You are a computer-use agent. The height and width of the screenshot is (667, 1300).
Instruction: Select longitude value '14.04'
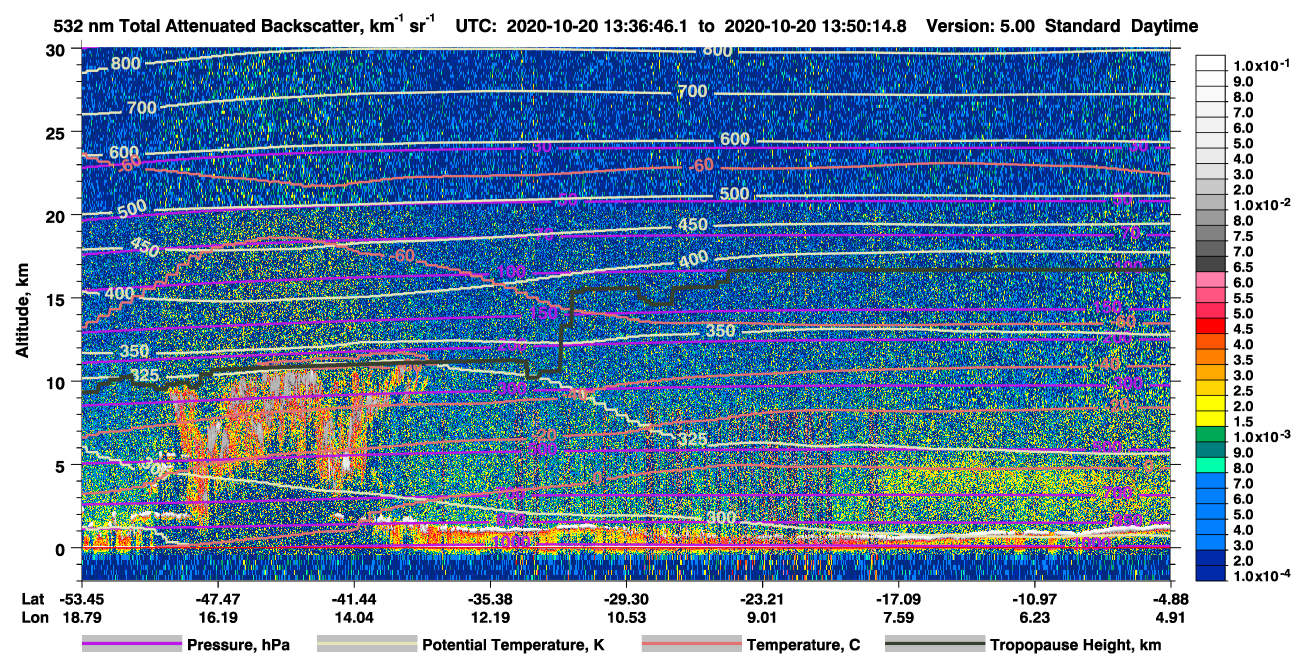[x=354, y=618]
